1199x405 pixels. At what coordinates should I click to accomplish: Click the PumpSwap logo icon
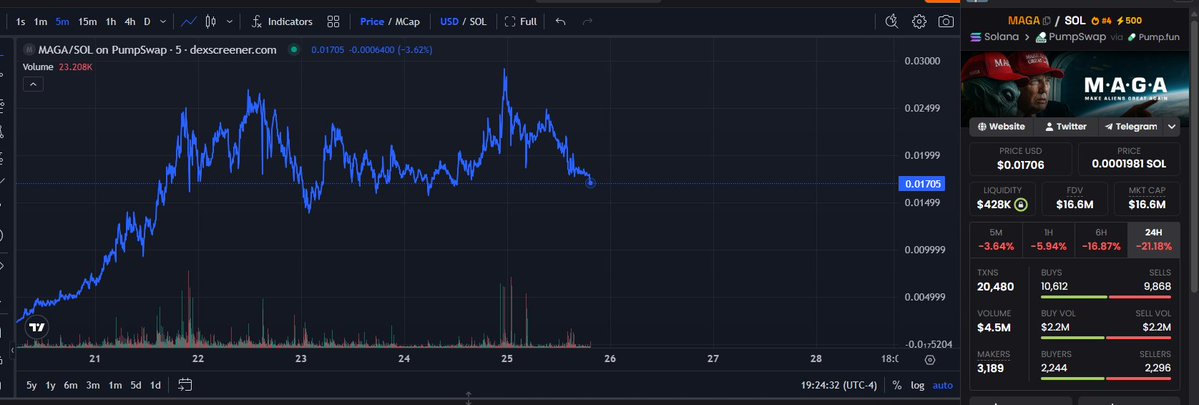1041,37
